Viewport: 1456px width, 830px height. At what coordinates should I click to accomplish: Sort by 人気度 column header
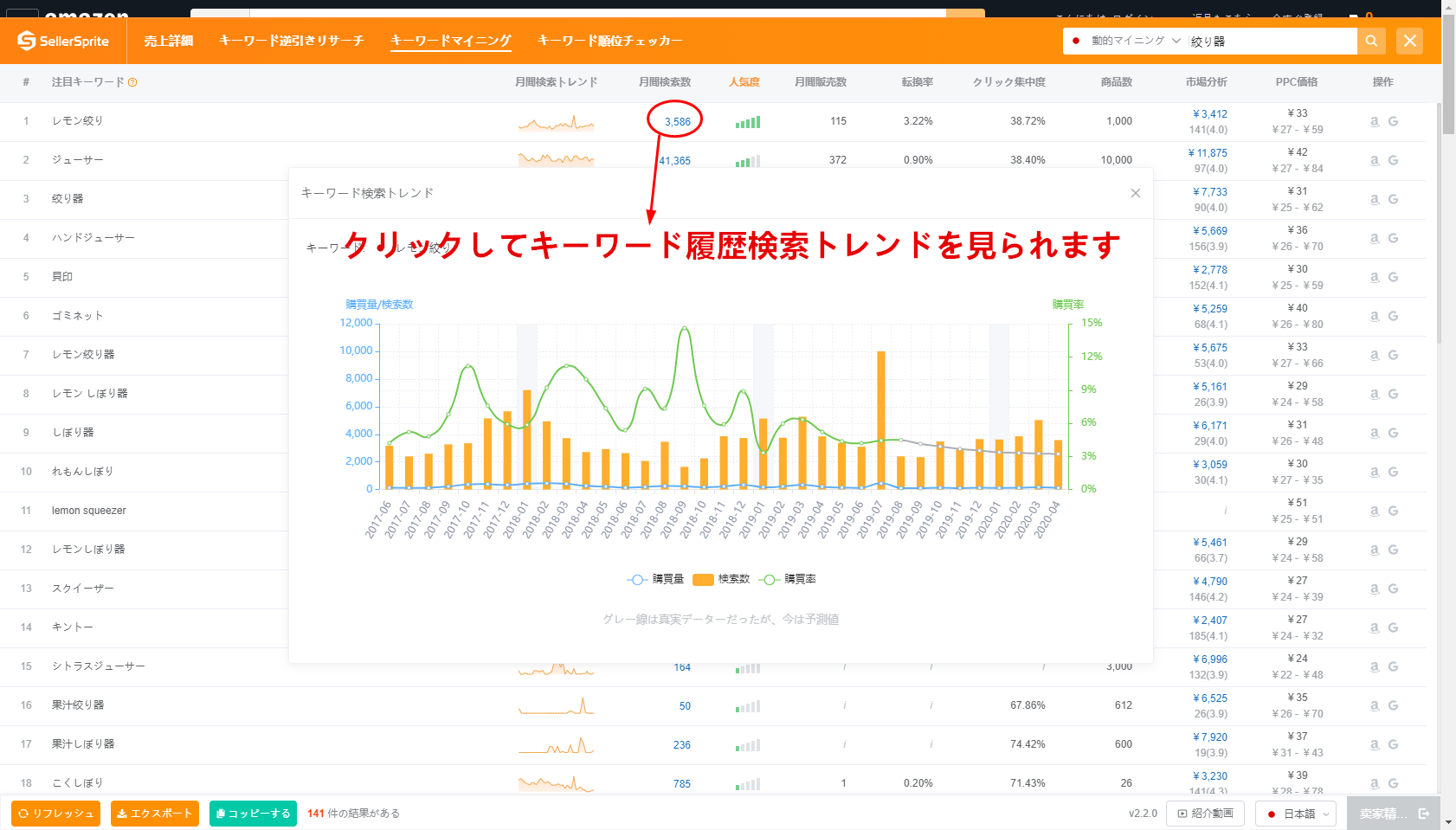[x=744, y=82]
